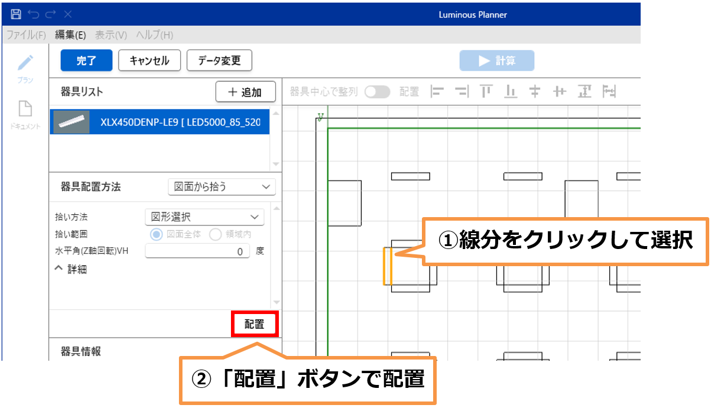This screenshot has width=712, height=408.
Task: Click the align bottom edges icon
Action: (511, 91)
